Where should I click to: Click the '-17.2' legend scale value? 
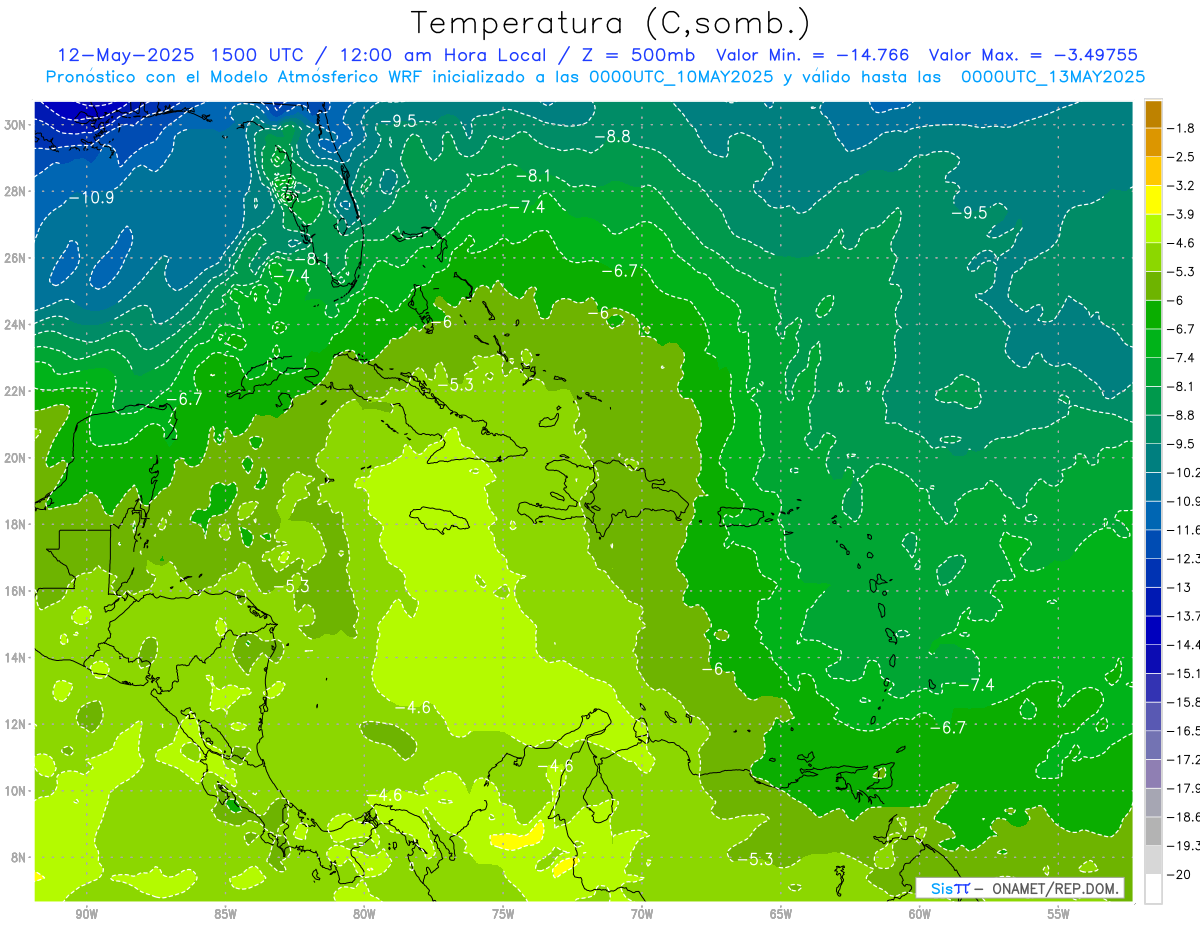1183,759
